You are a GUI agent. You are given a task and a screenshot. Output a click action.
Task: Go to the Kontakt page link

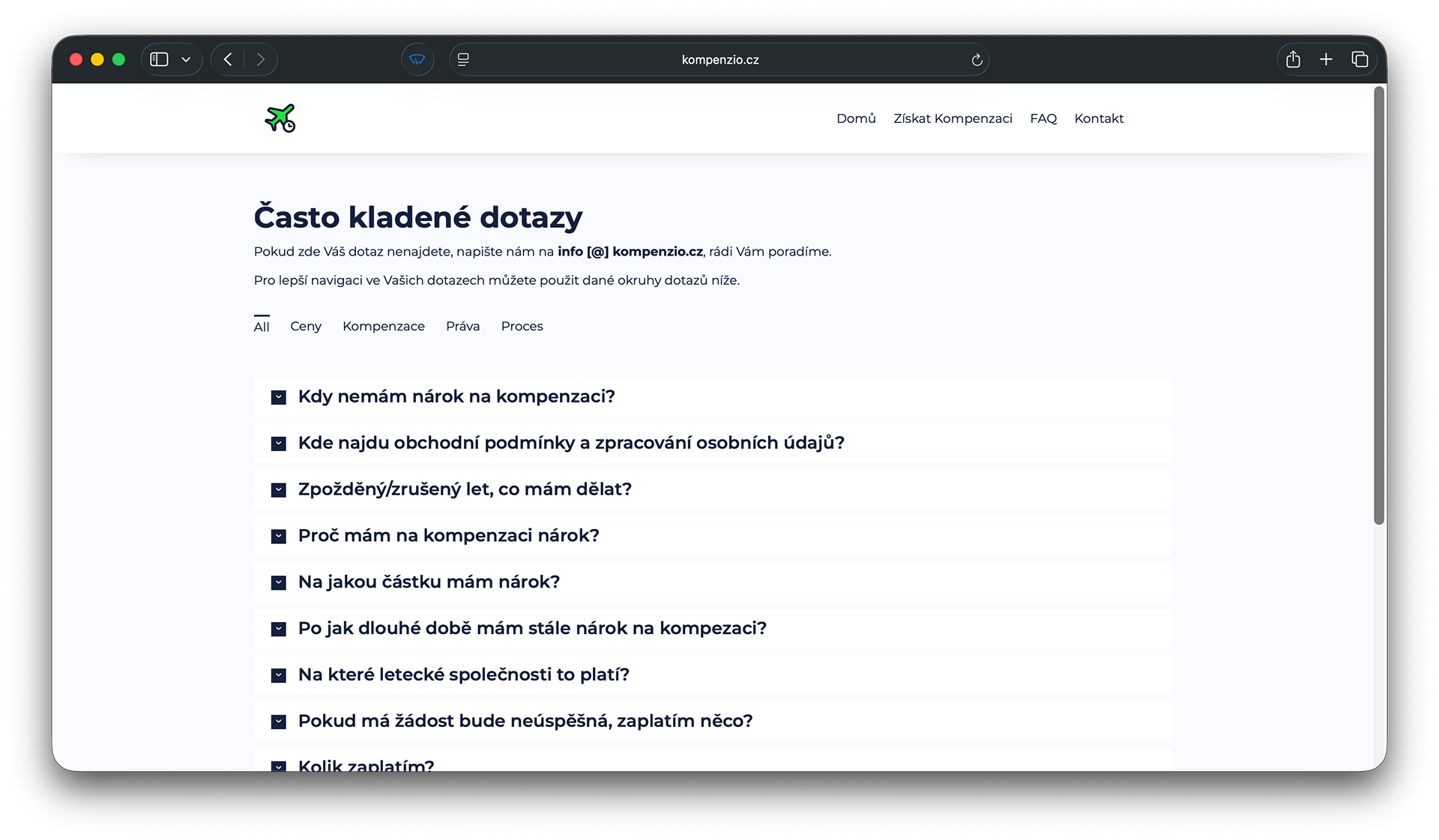[1099, 118]
